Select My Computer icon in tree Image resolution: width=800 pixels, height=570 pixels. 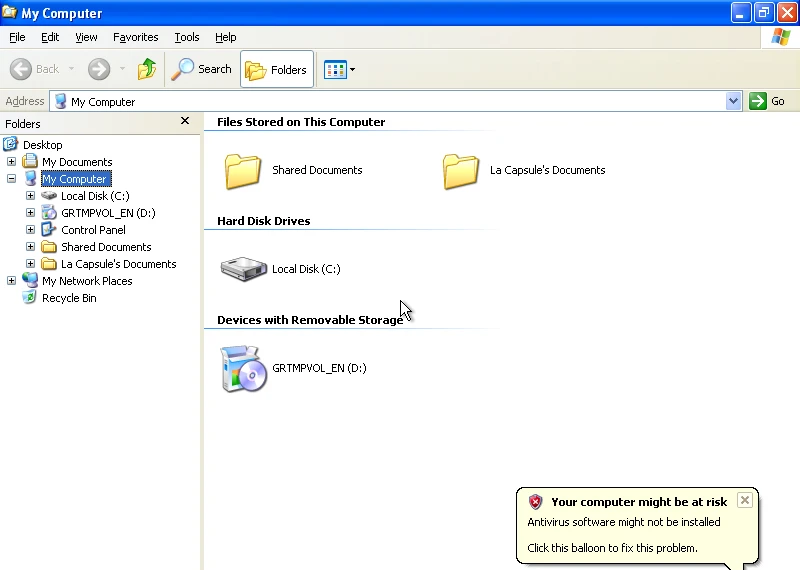point(31,179)
